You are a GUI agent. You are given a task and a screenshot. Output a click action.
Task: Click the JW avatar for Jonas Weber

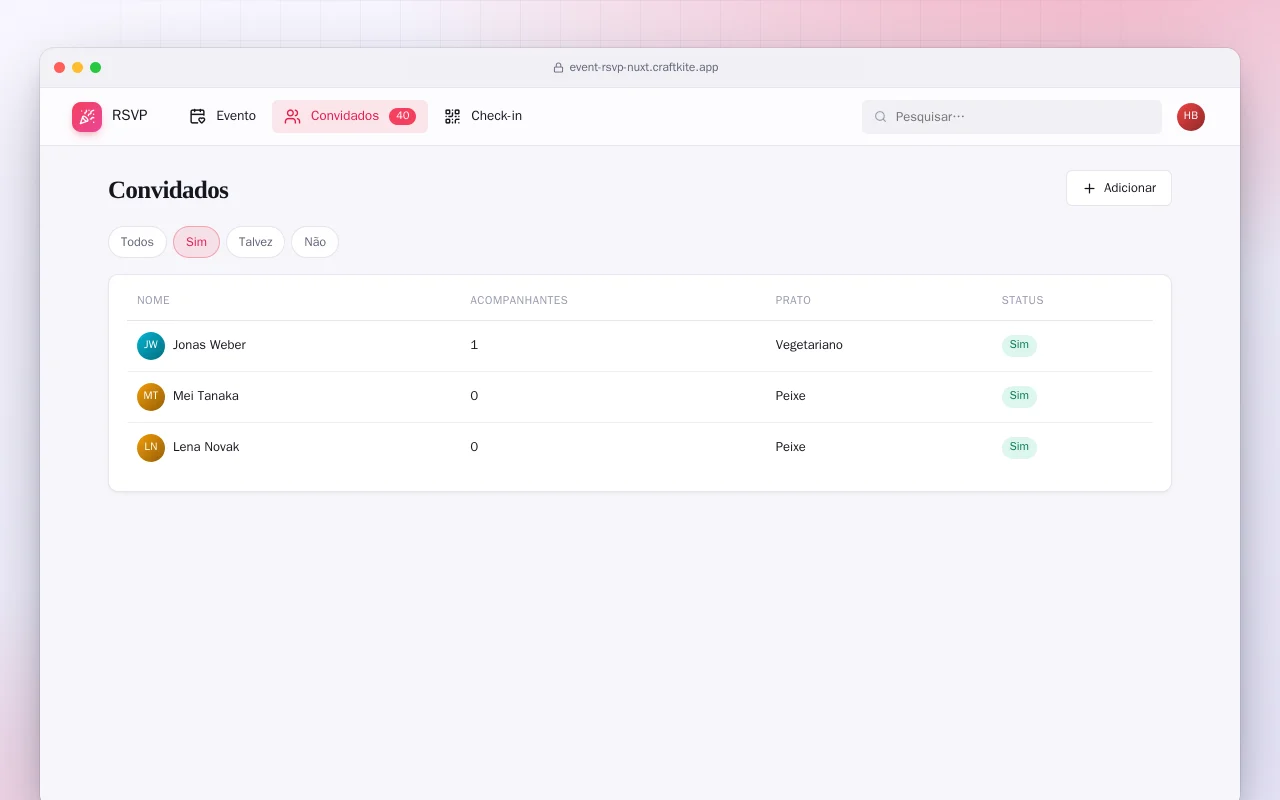[x=151, y=346]
